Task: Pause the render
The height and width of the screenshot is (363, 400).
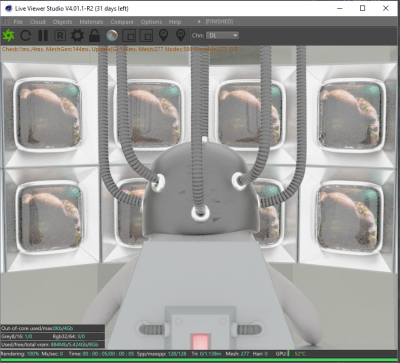Action: coord(43,35)
